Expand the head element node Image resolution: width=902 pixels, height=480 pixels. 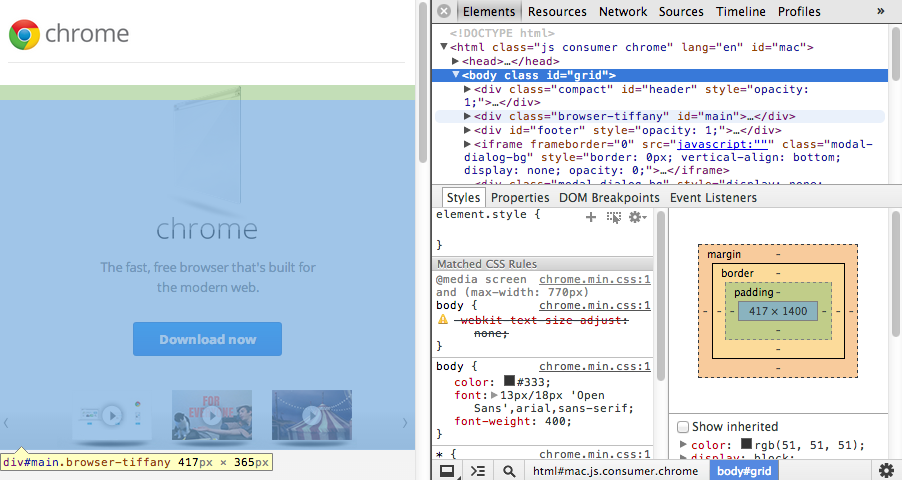(x=456, y=61)
